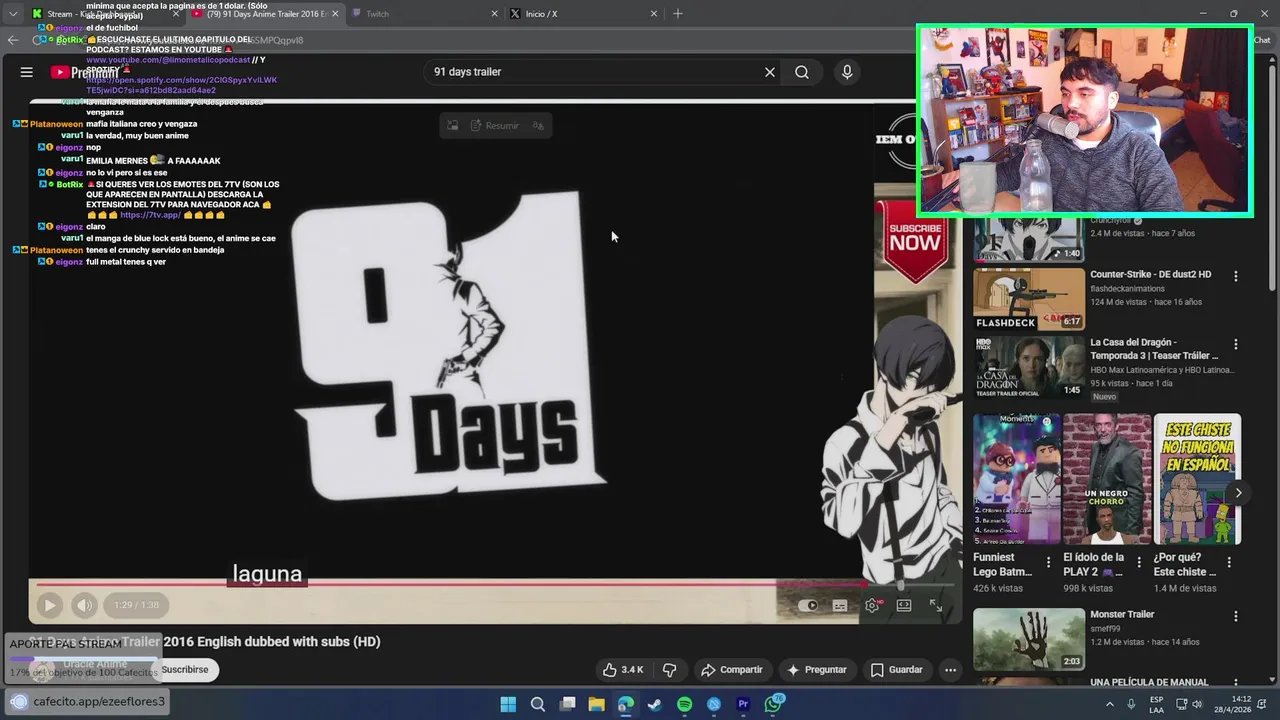Like the video with 3.4 K likes
Image resolution: width=1280 pixels, height=720 pixels.
pyautogui.click(x=622, y=670)
